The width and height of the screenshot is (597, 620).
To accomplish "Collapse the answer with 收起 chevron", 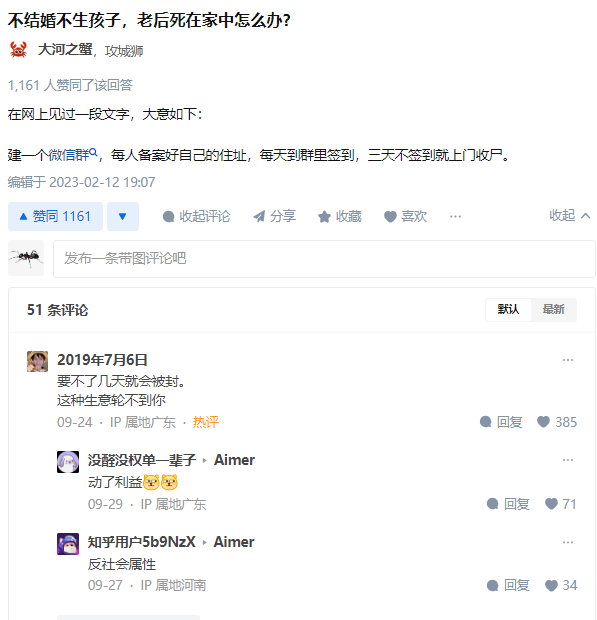I will (x=570, y=215).
